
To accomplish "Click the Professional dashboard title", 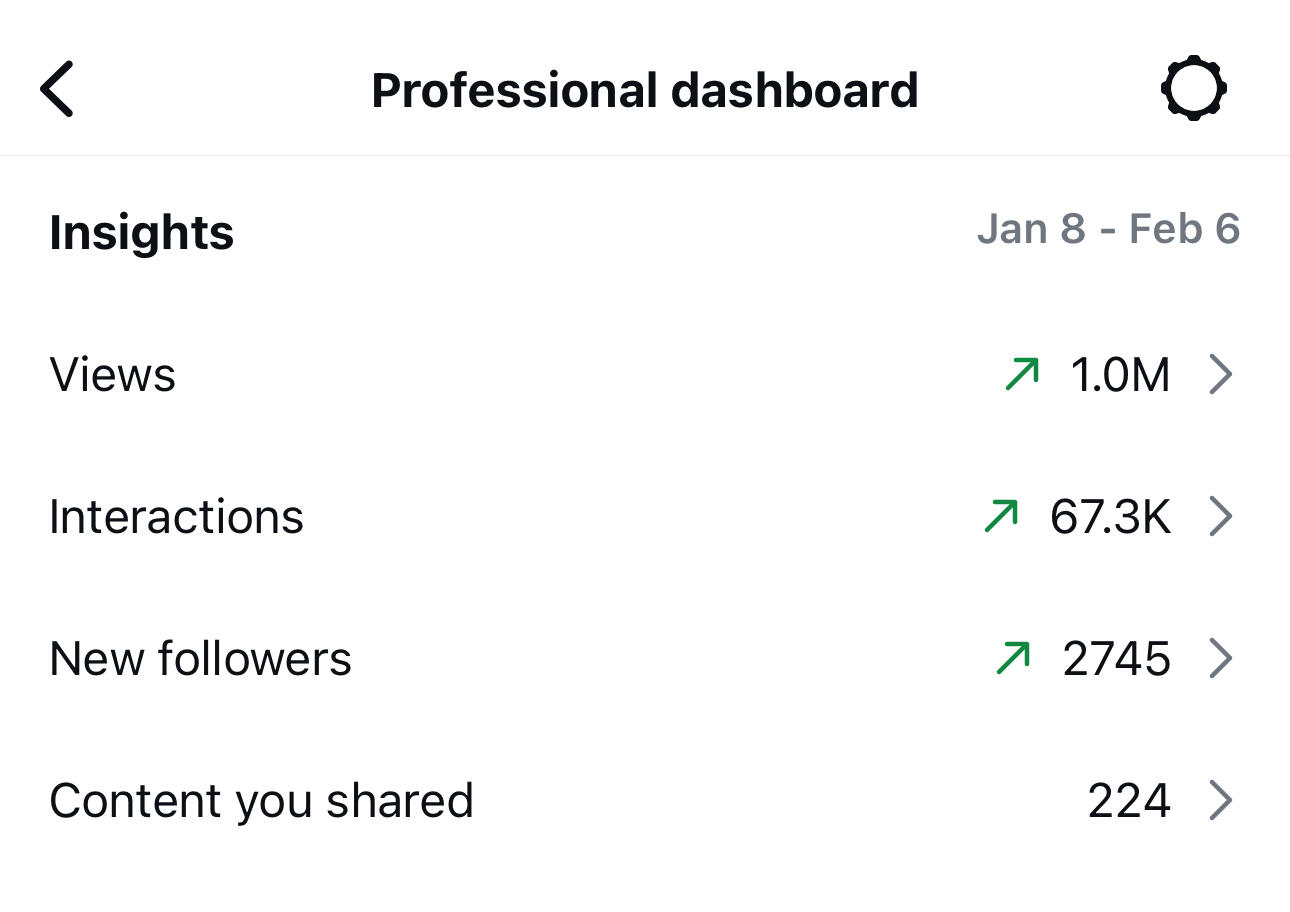I will (644, 90).
